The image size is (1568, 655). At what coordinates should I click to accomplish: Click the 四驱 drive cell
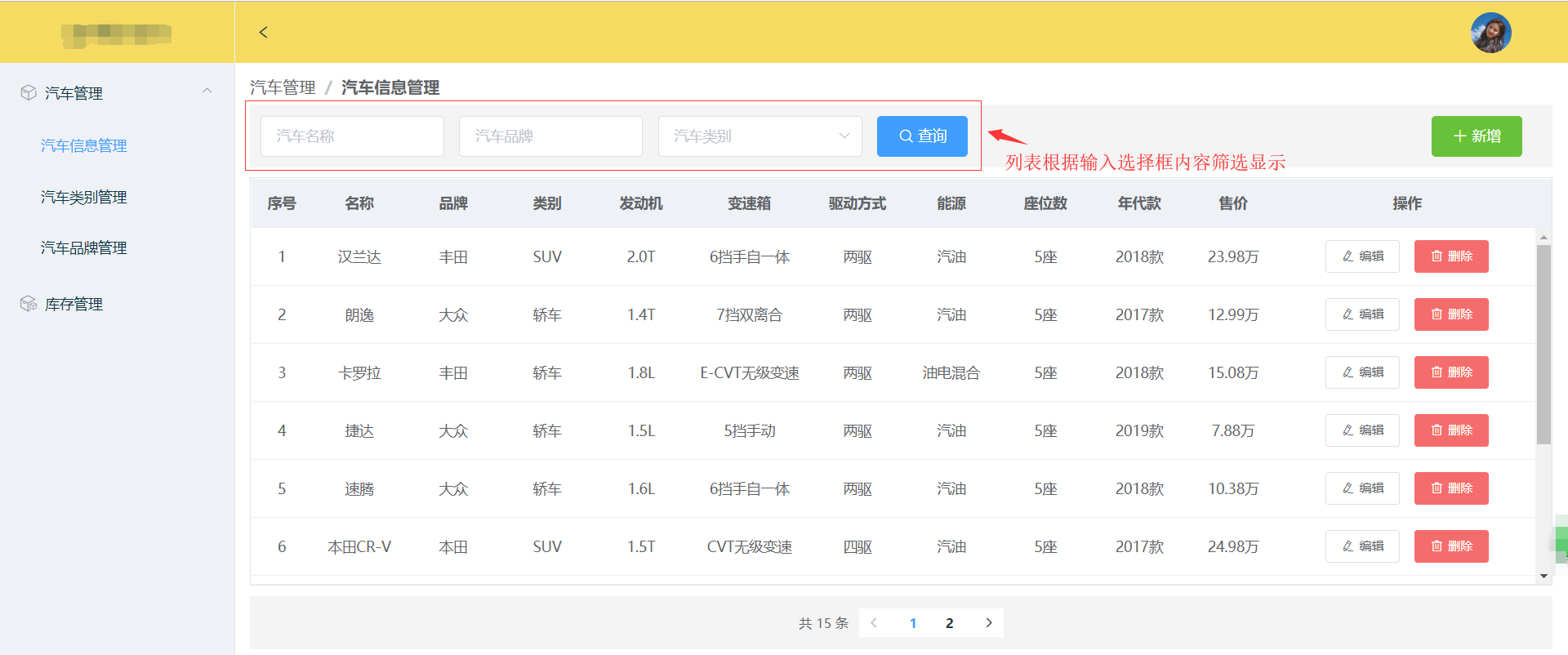pyautogui.click(x=857, y=547)
